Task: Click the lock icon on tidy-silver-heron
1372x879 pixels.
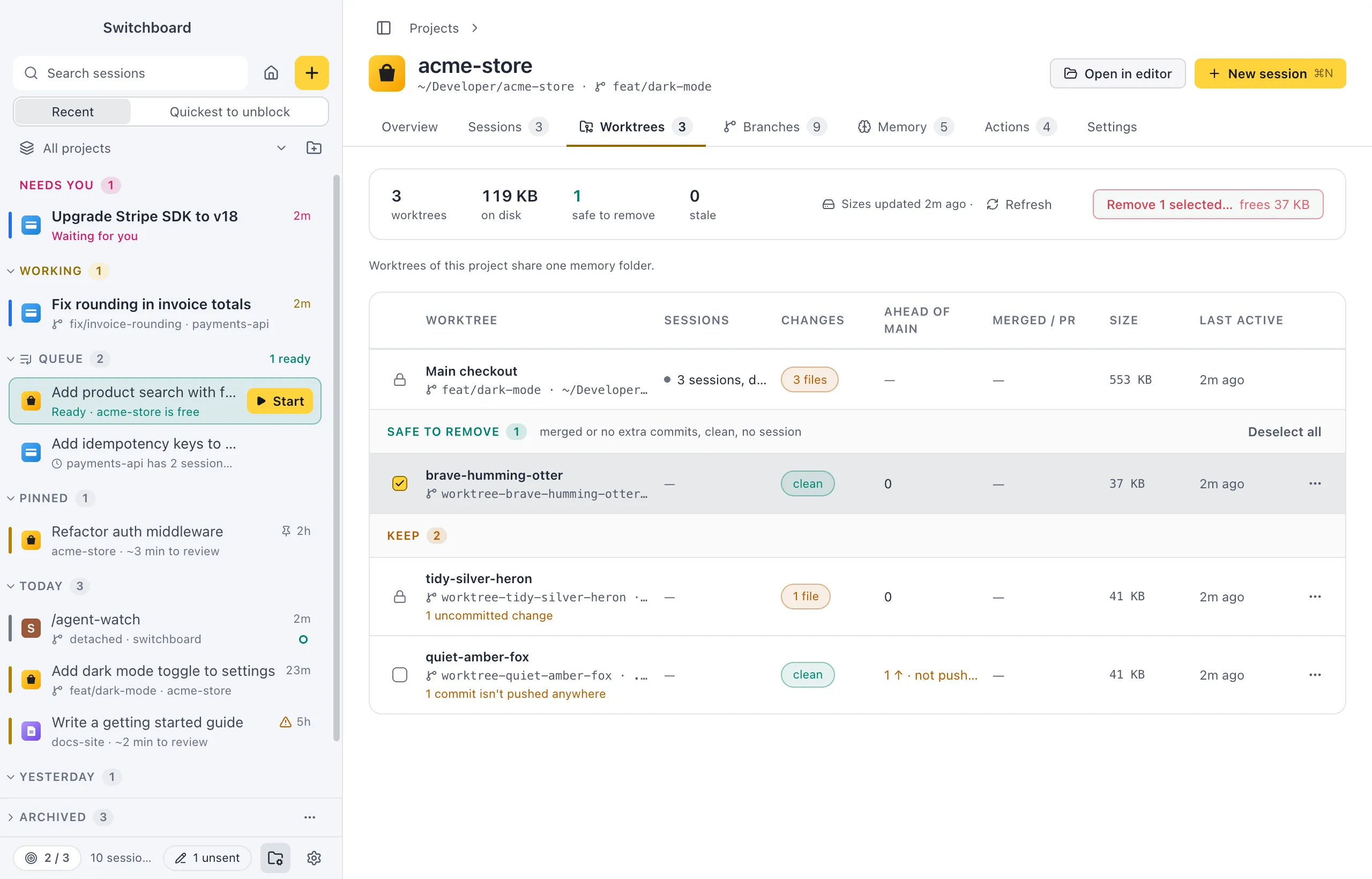Action: [x=399, y=597]
